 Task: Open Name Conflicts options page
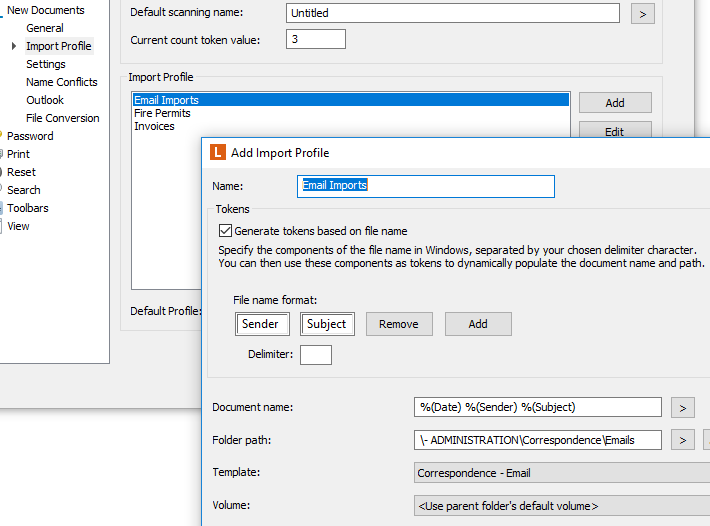point(62,82)
